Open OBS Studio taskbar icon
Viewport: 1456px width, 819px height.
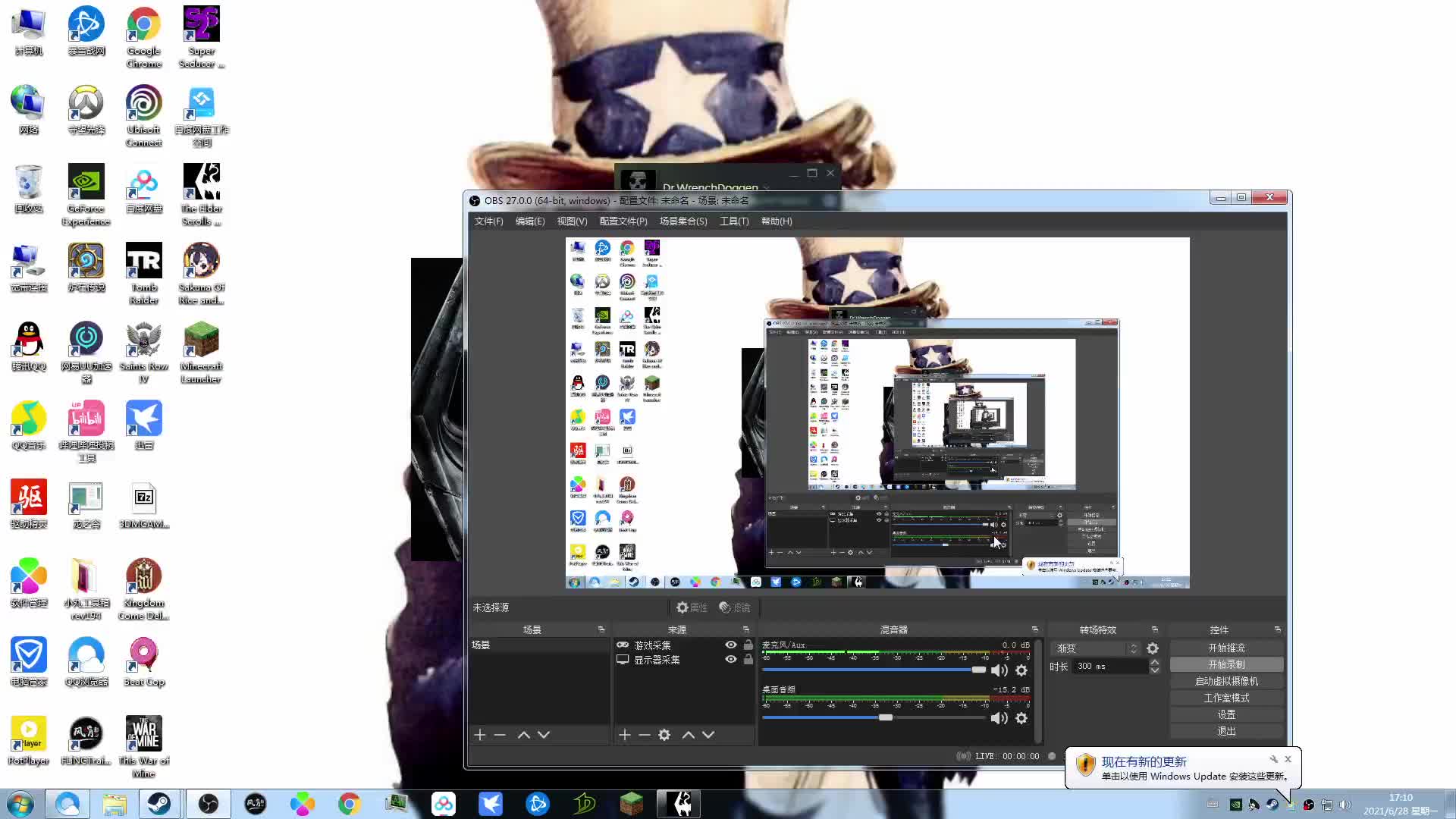[x=209, y=804]
